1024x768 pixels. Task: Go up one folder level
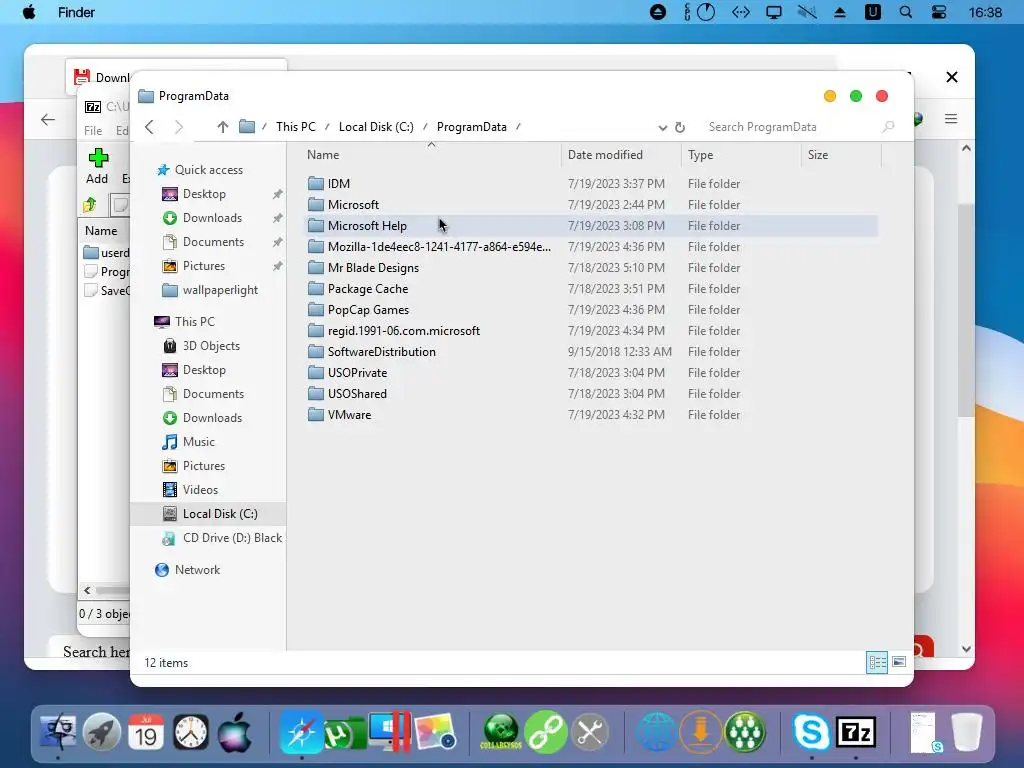coord(223,127)
